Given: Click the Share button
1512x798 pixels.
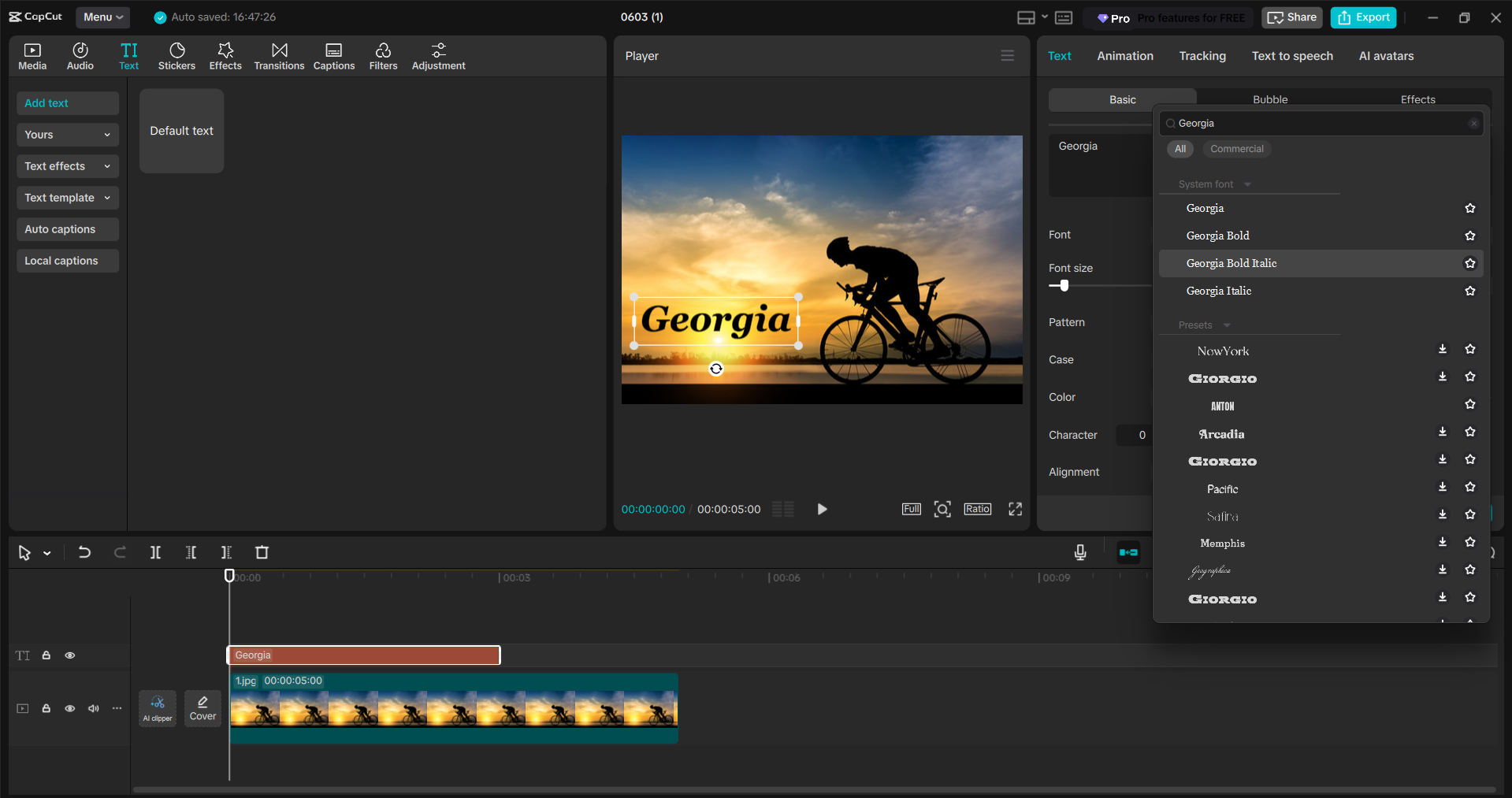Looking at the screenshot, I should [x=1292, y=17].
